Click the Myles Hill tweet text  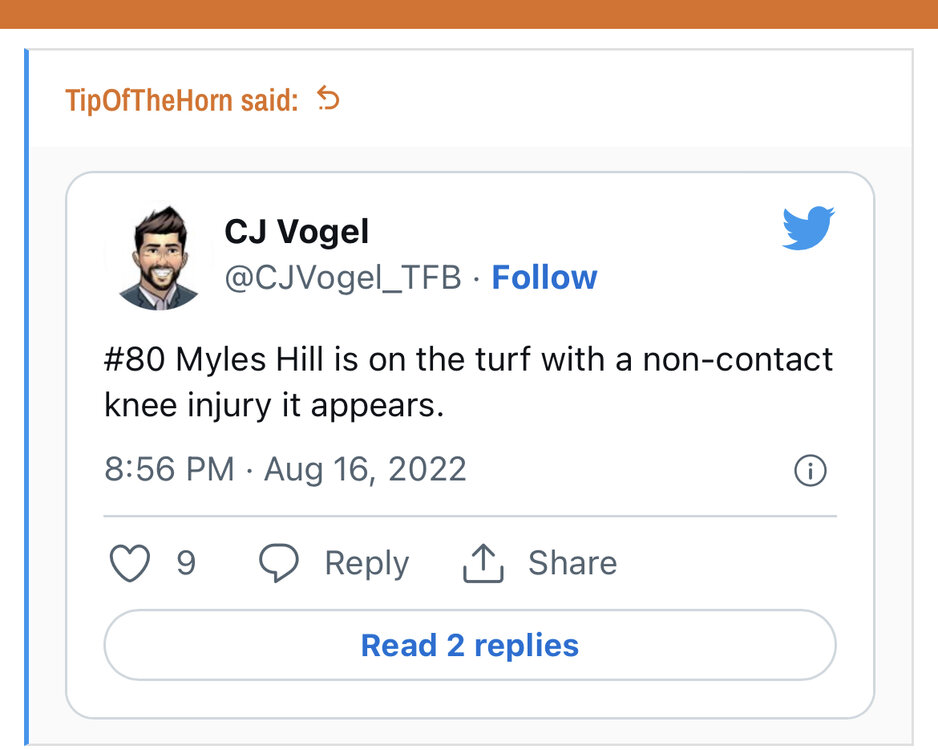click(x=468, y=383)
